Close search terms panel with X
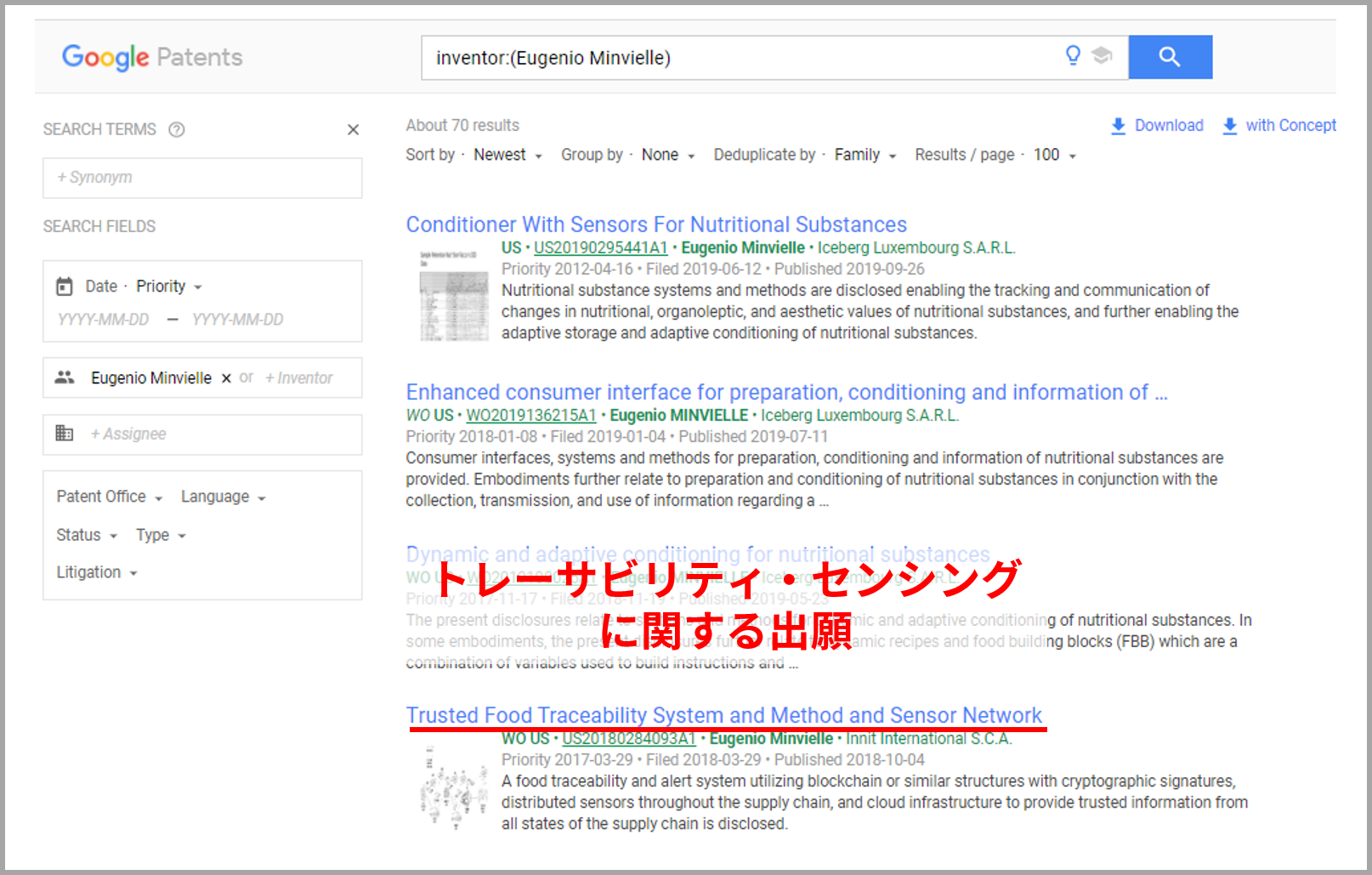The width and height of the screenshot is (1372, 875). pos(354,129)
